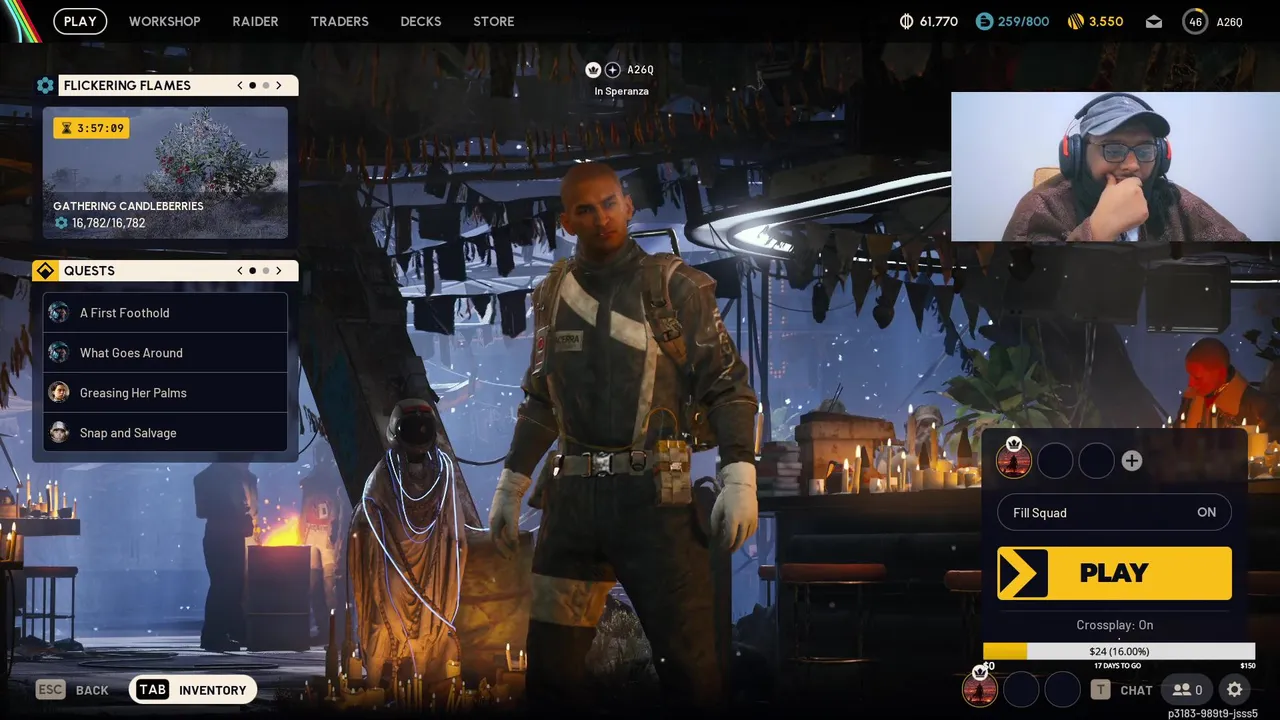1280x720 pixels.
Task: Click the bottom-bar squad leader avatar
Action: tap(980, 689)
